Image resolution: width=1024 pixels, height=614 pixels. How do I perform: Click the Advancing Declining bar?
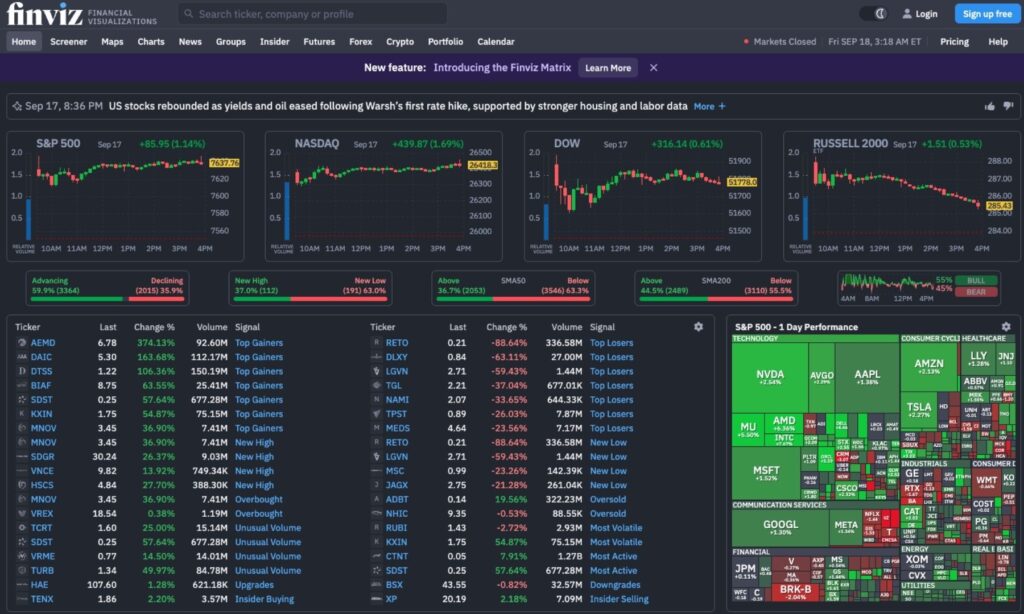[107, 288]
